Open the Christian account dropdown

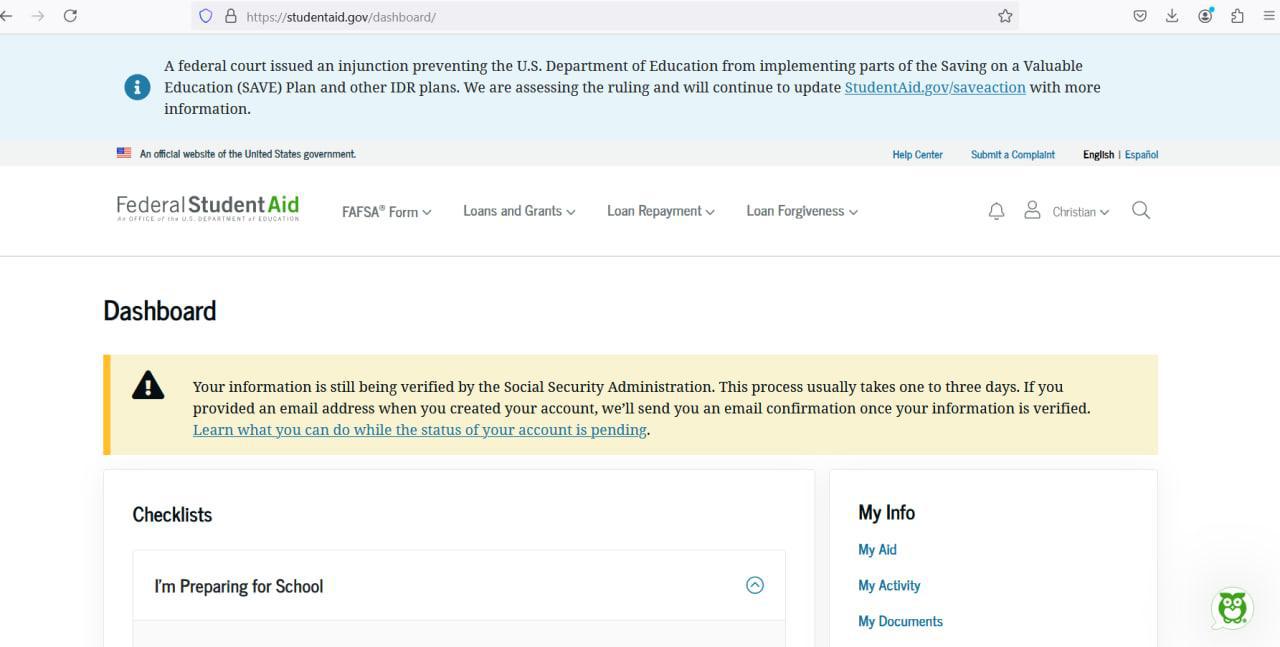tap(1080, 212)
